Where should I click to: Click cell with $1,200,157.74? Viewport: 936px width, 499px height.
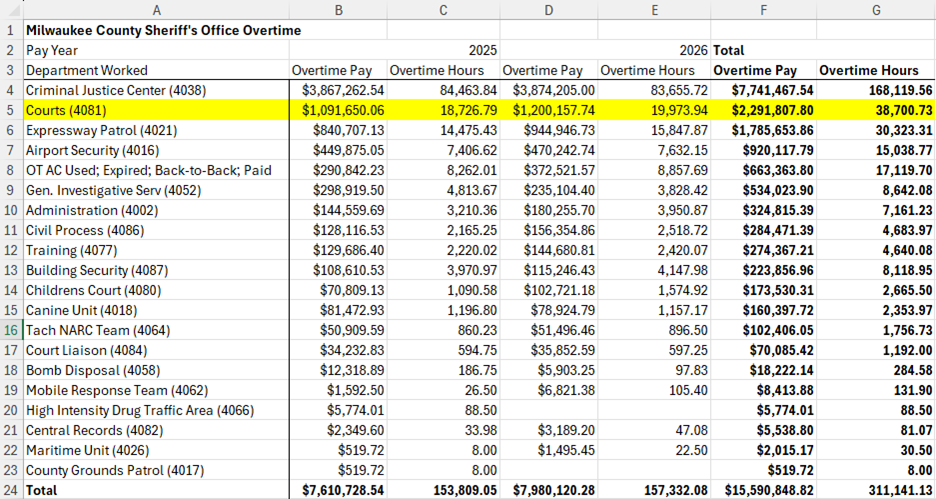[549, 110]
